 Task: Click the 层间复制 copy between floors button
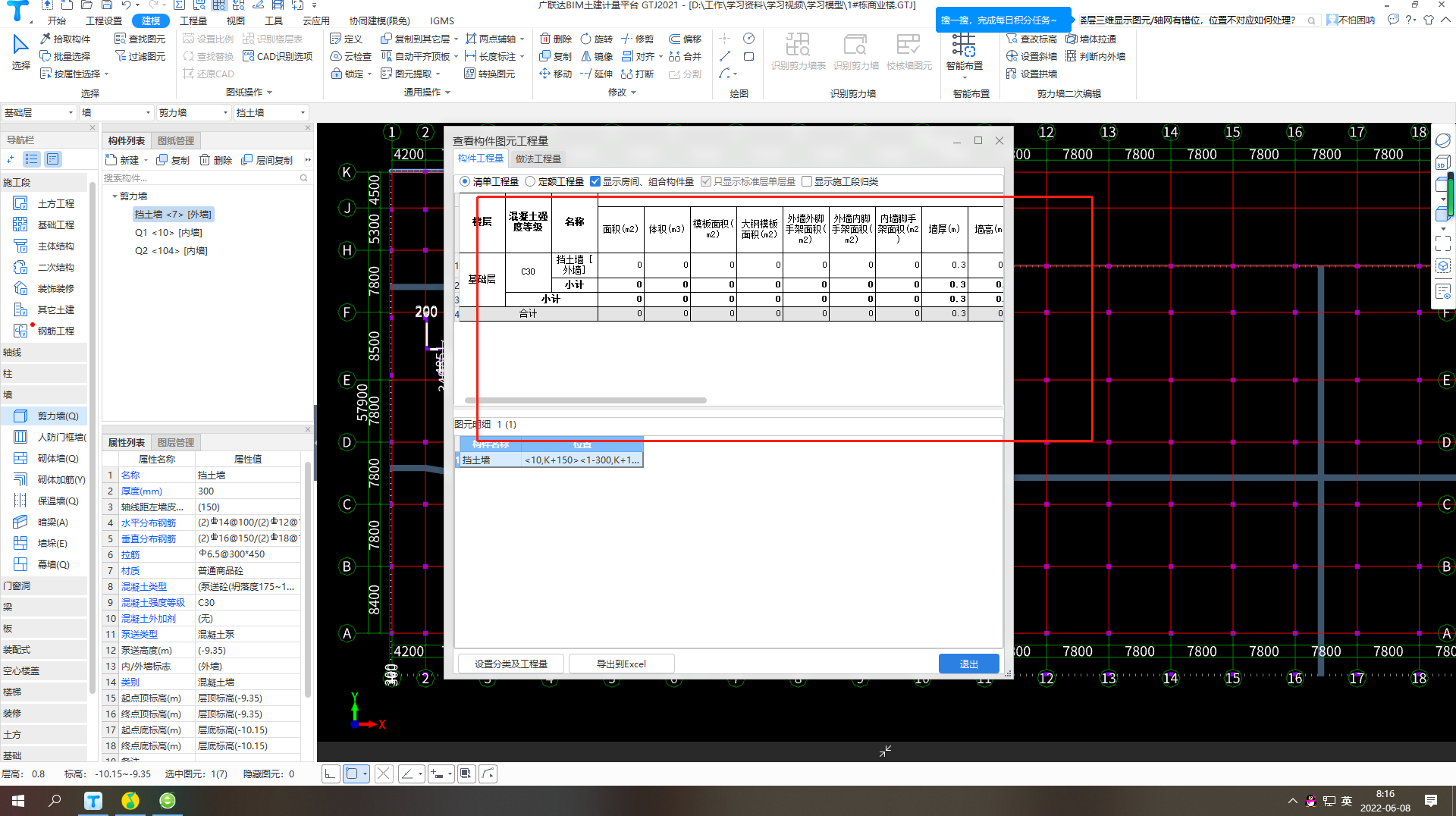point(267,160)
